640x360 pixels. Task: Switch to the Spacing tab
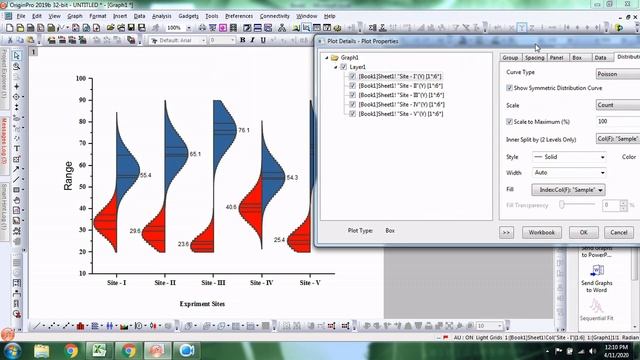(x=534, y=58)
